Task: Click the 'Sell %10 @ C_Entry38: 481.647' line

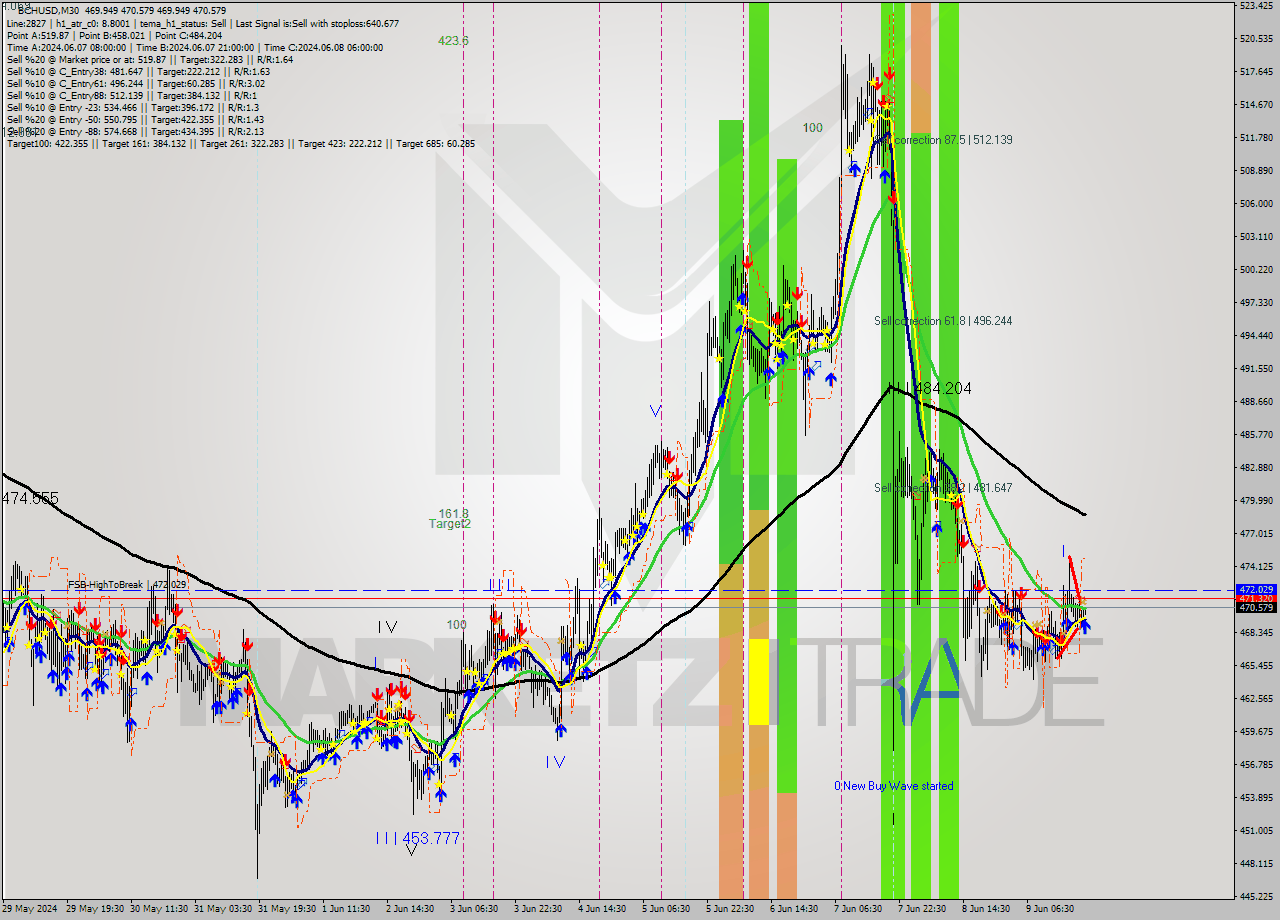Action: point(138,71)
